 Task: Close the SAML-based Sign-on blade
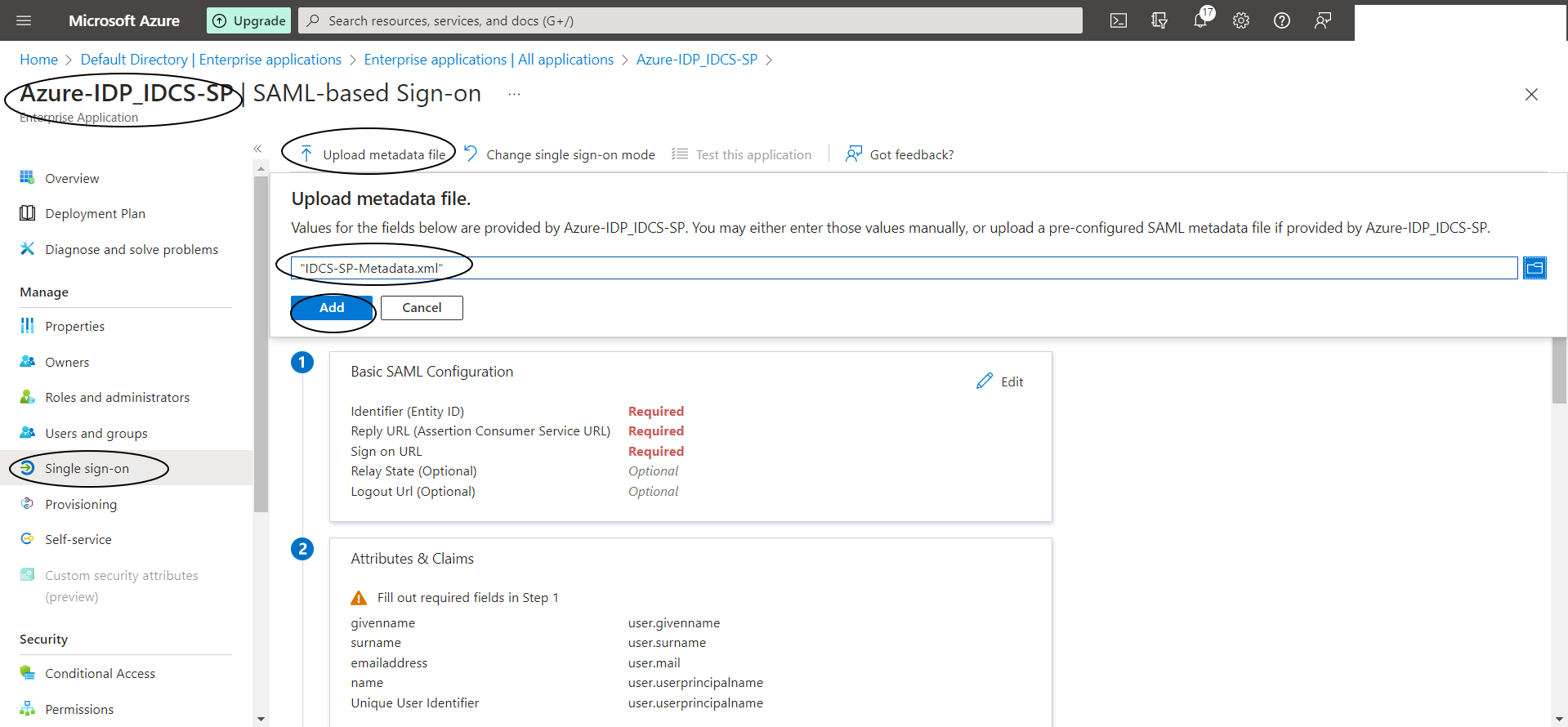[1531, 95]
